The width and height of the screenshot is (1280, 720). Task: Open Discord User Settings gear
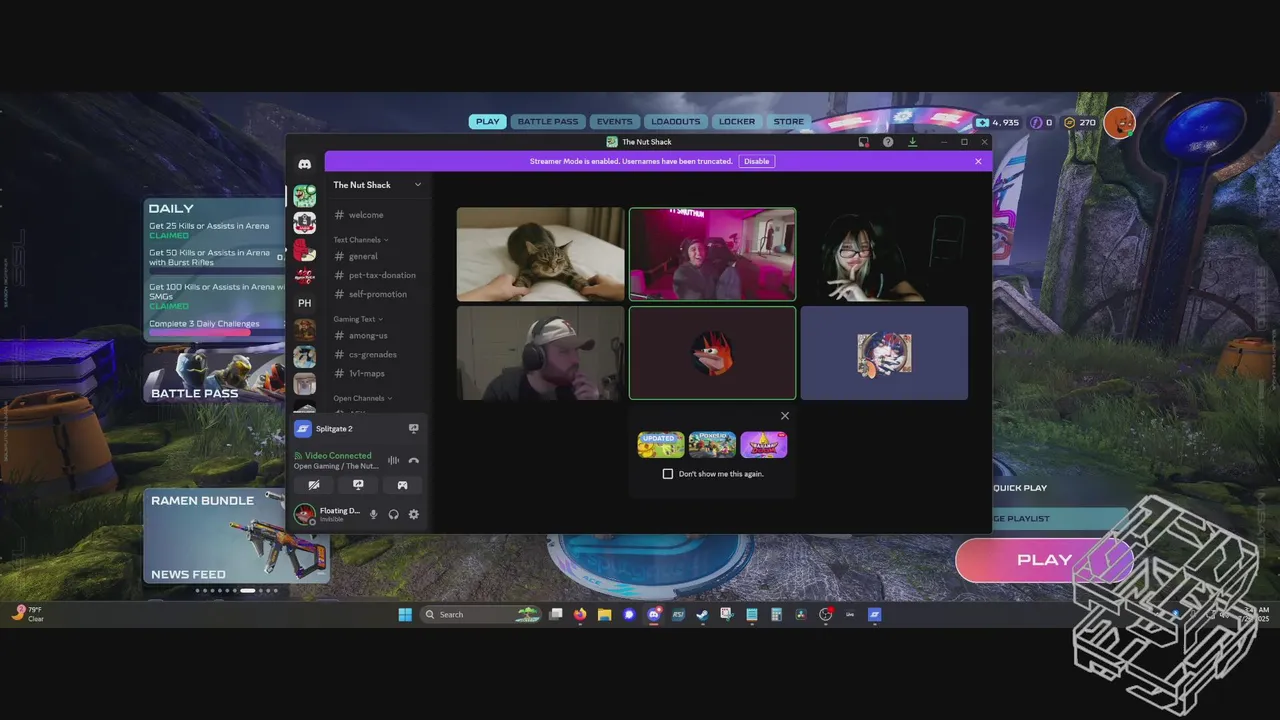tap(413, 514)
